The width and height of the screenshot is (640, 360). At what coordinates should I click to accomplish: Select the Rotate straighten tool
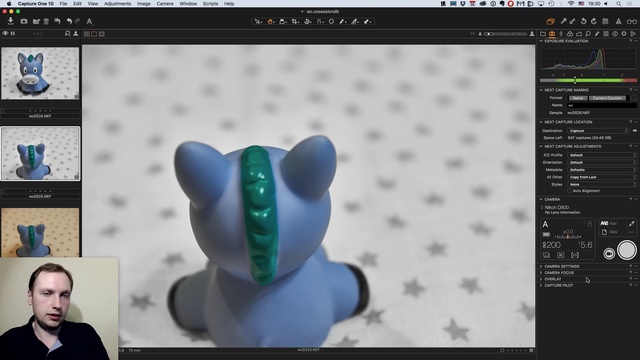point(307,22)
